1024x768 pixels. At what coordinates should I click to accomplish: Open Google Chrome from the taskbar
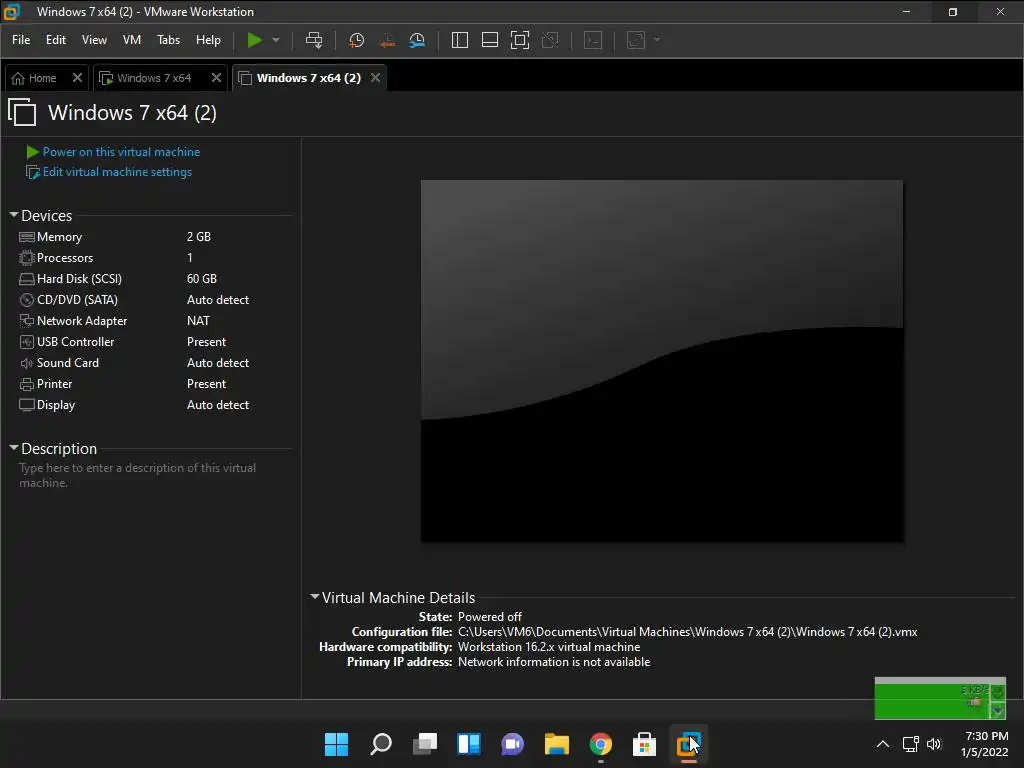(x=601, y=744)
